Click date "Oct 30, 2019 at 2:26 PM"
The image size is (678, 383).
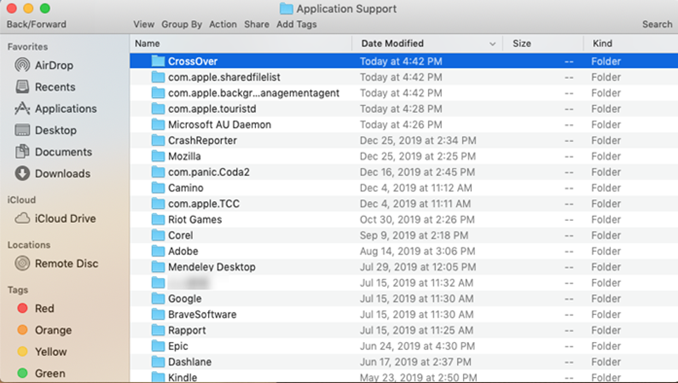pyautogui.click(x=417, y=219)
